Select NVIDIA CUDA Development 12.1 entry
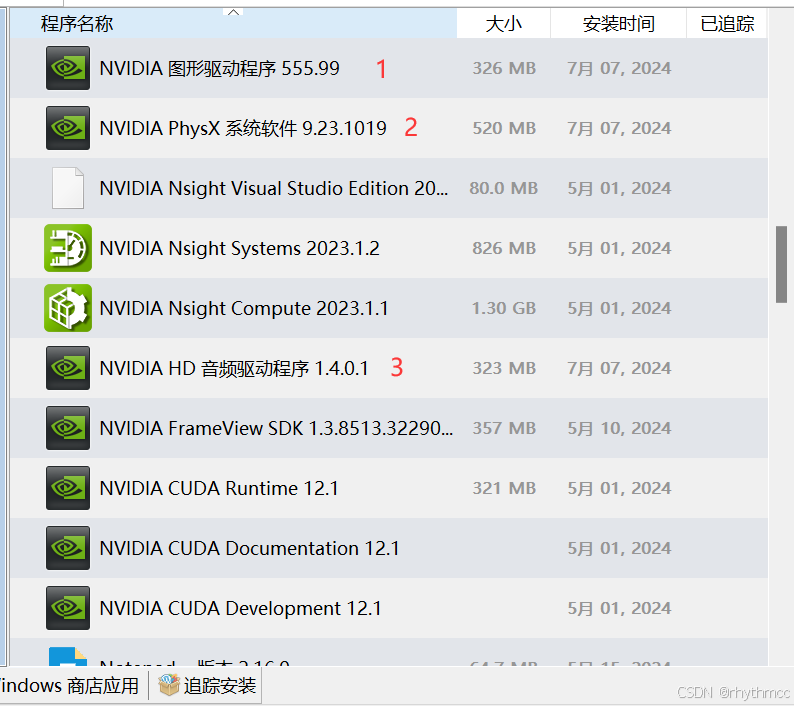The height and width of the screenshot is (706, 794). point(389,608)
